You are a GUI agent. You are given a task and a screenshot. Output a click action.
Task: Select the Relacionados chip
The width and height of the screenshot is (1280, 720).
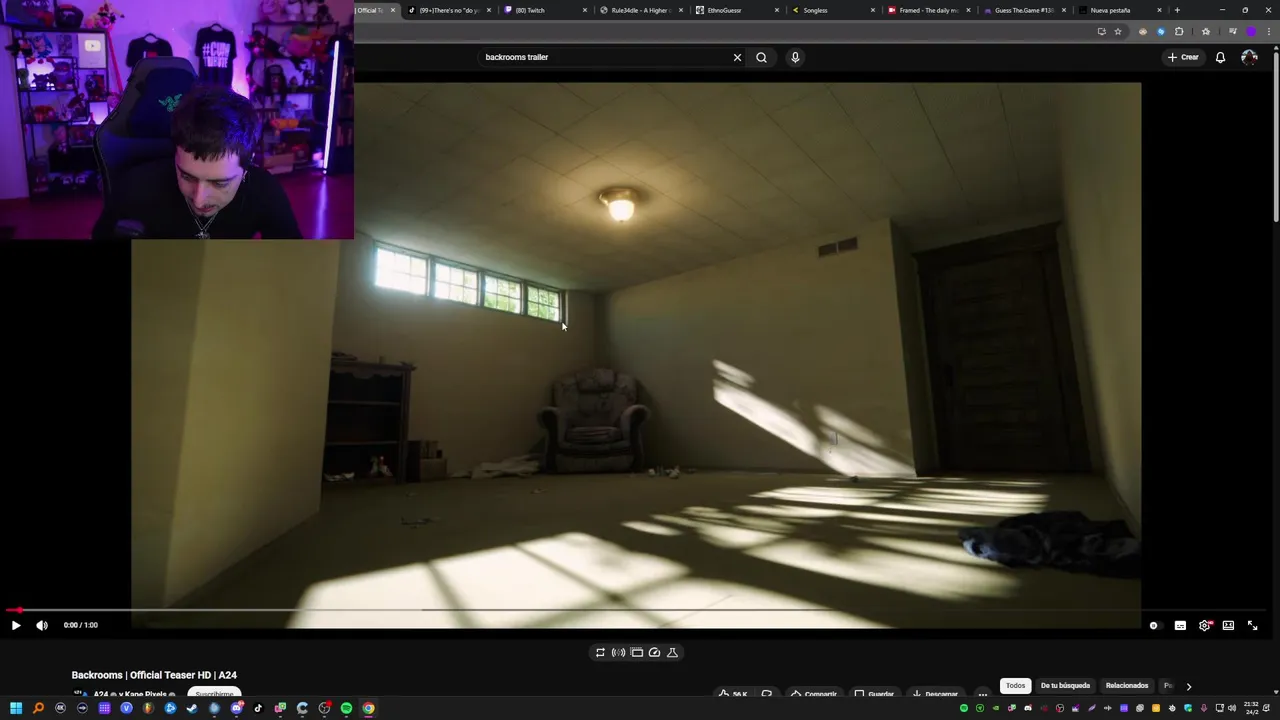pos(1127,686)
